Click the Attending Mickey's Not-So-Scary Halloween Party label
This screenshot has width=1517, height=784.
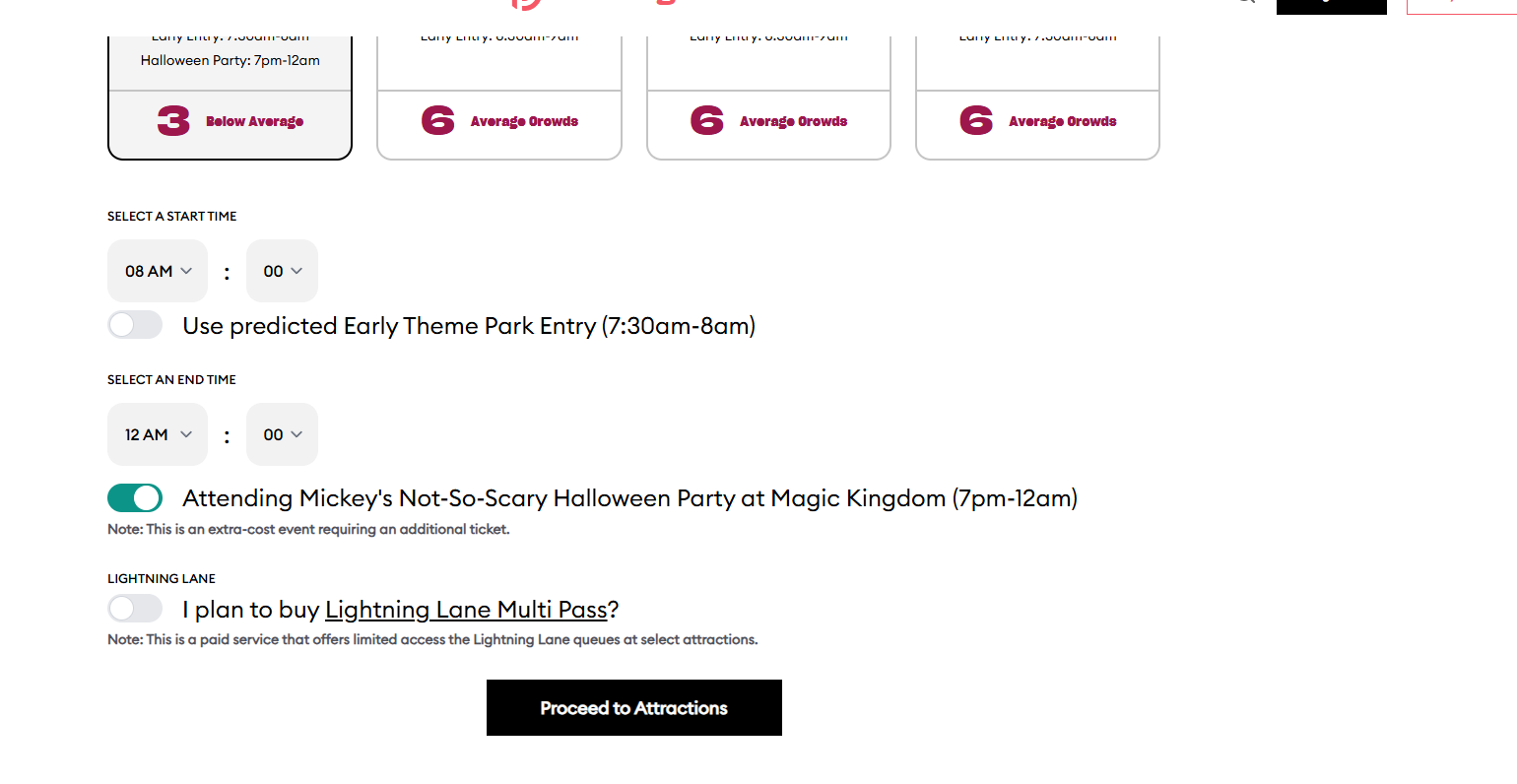(x=630, y=498)
